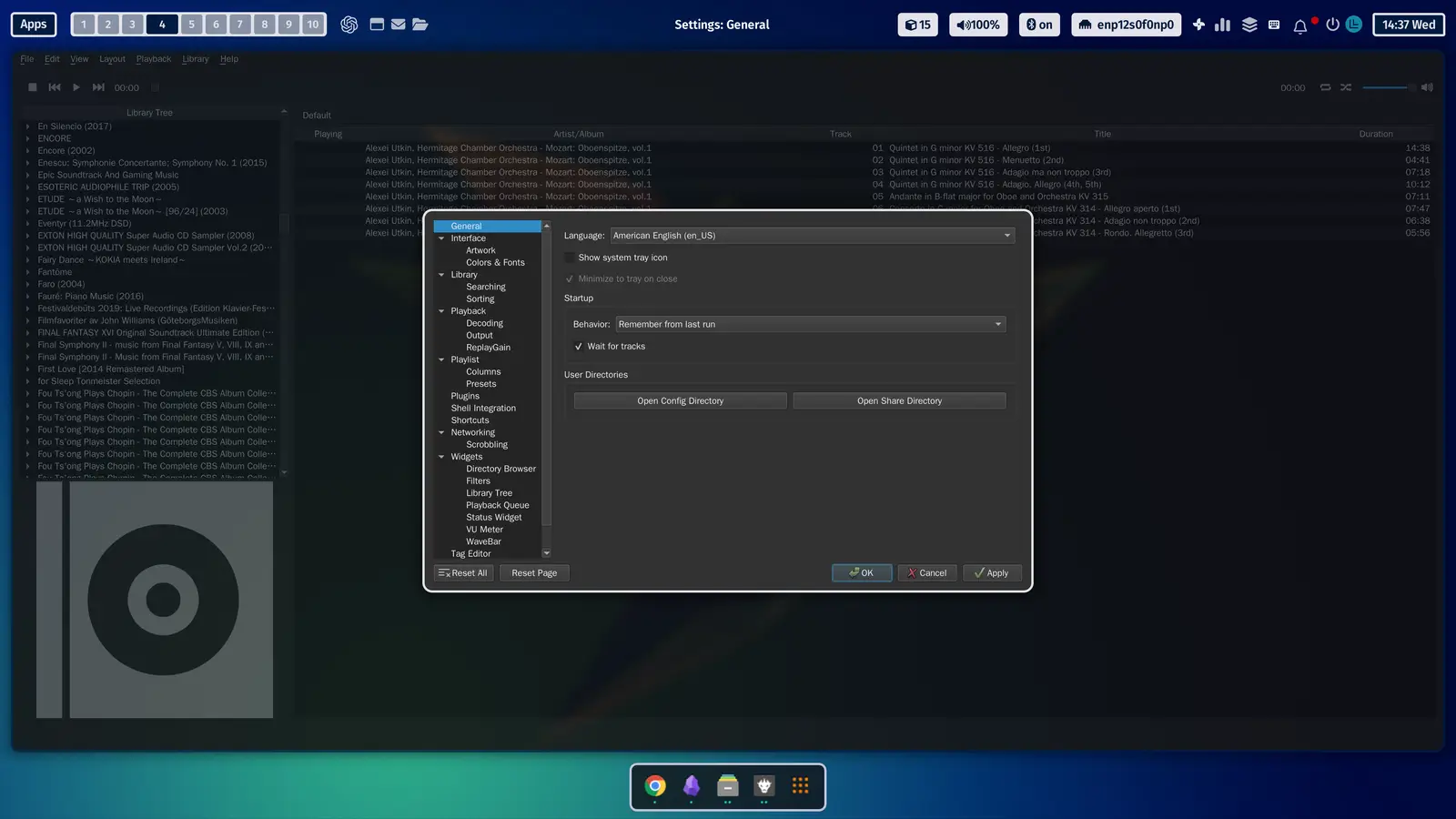Open the mail envelope icon in the top bar
The image size is (1456, 819).
[x=399, y=25]
